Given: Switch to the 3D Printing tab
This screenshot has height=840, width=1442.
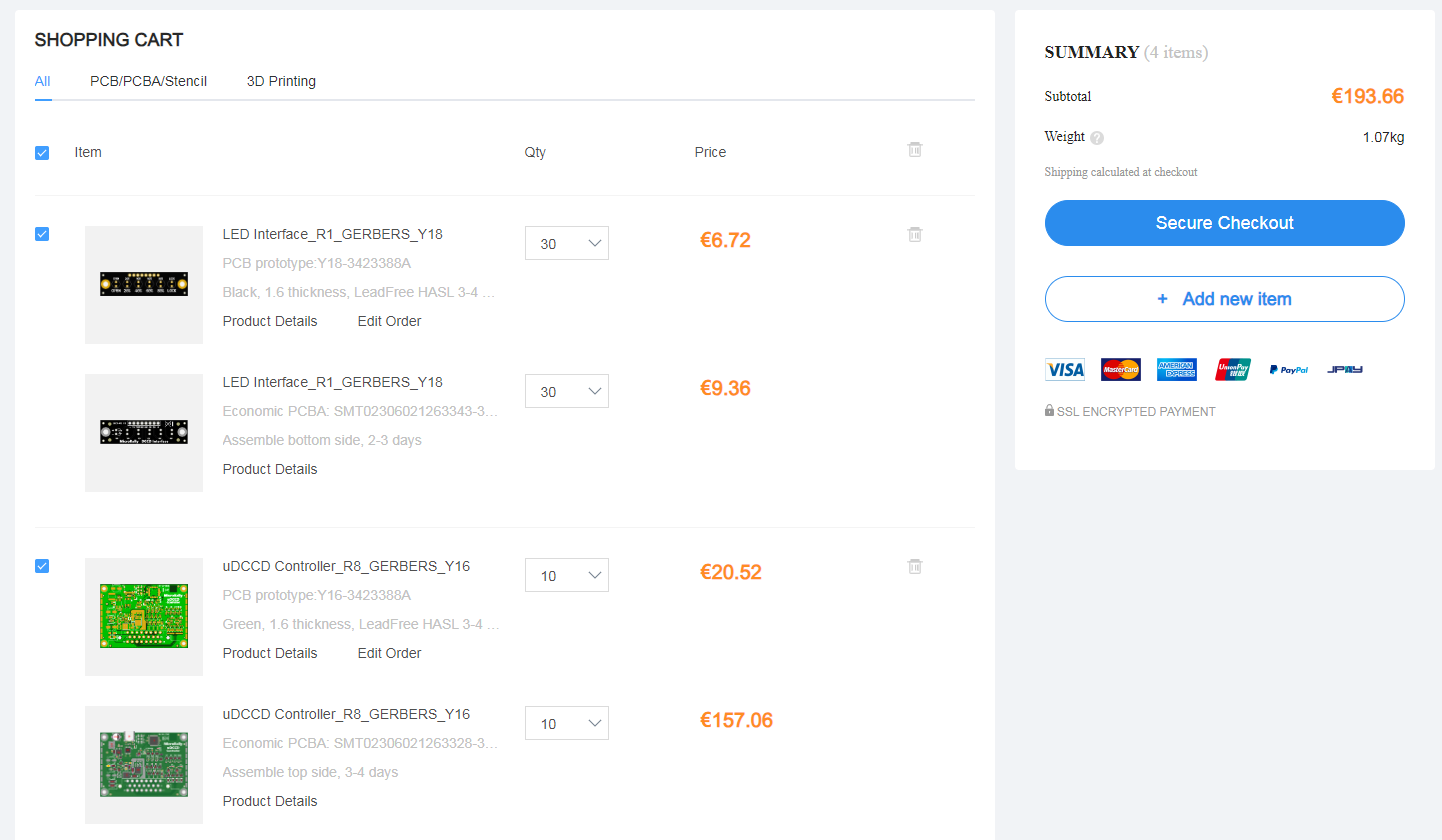Looking at the screenshot, I should point(281,81).
